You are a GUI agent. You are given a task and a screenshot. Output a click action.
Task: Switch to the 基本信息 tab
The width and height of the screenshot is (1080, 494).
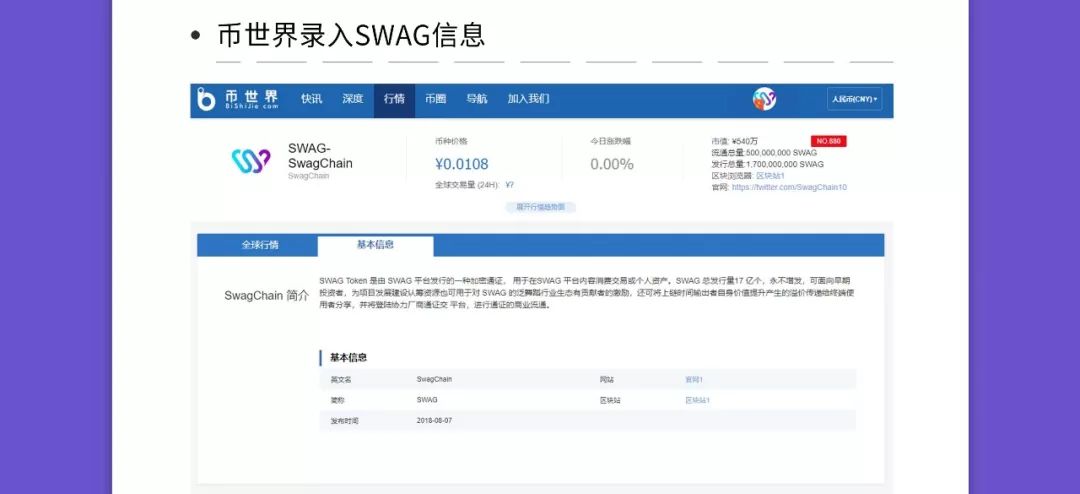coord(375,245)
